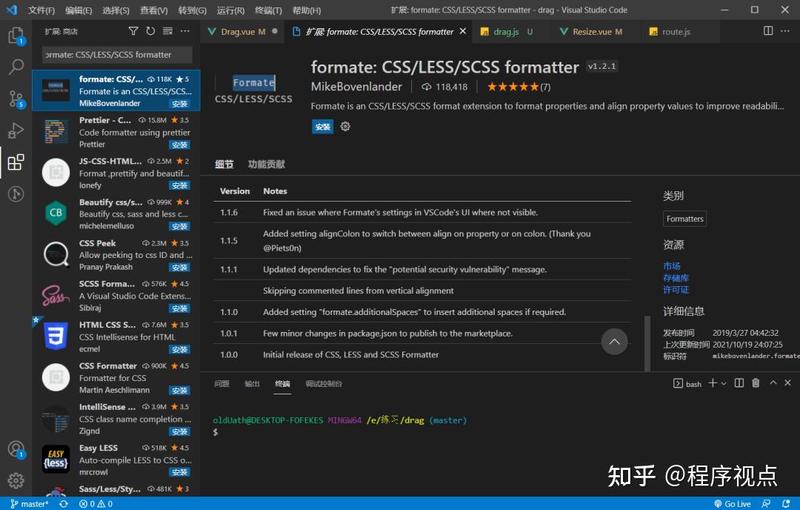Install Prettier from the list

coord(180,145)
